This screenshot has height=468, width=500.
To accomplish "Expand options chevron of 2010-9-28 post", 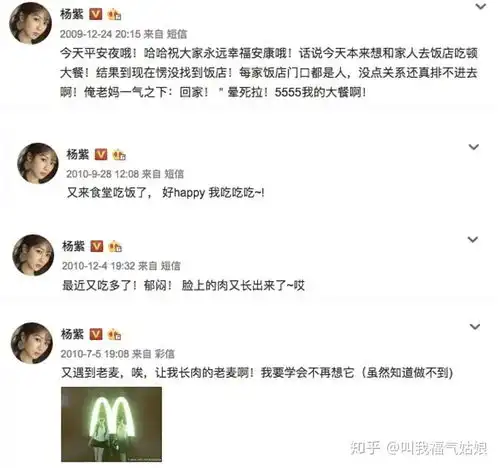I will coord(474,147).
